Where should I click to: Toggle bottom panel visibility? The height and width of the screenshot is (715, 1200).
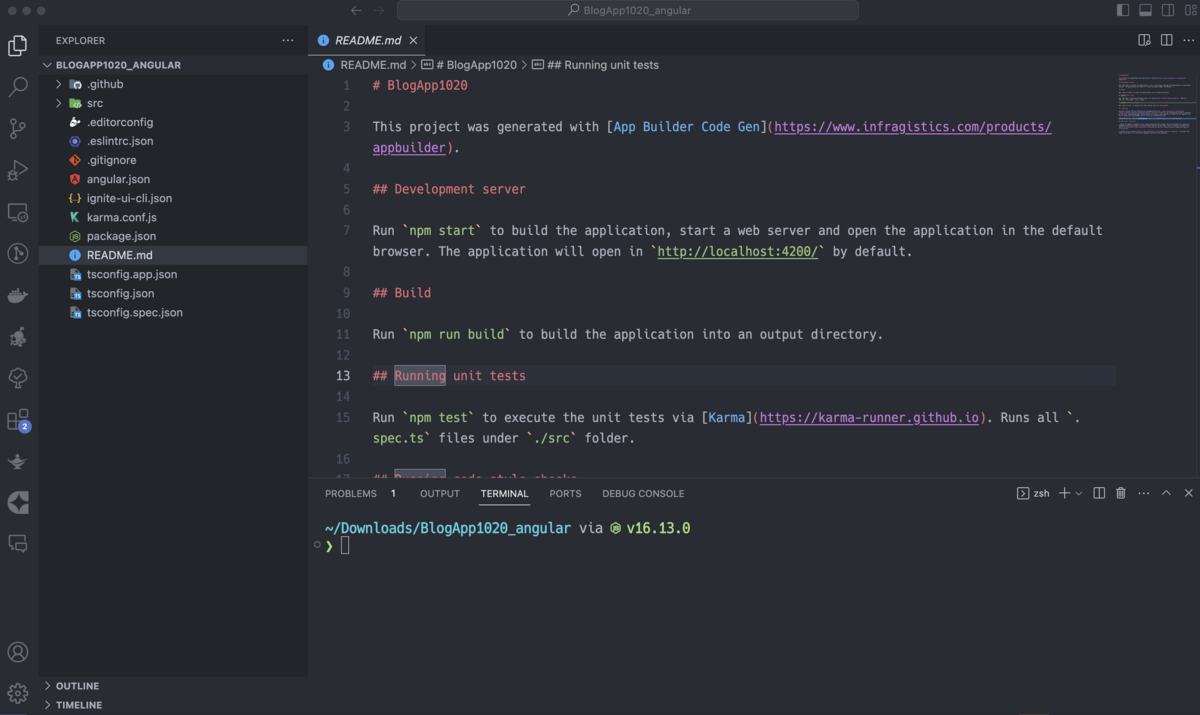[1145, 10]
